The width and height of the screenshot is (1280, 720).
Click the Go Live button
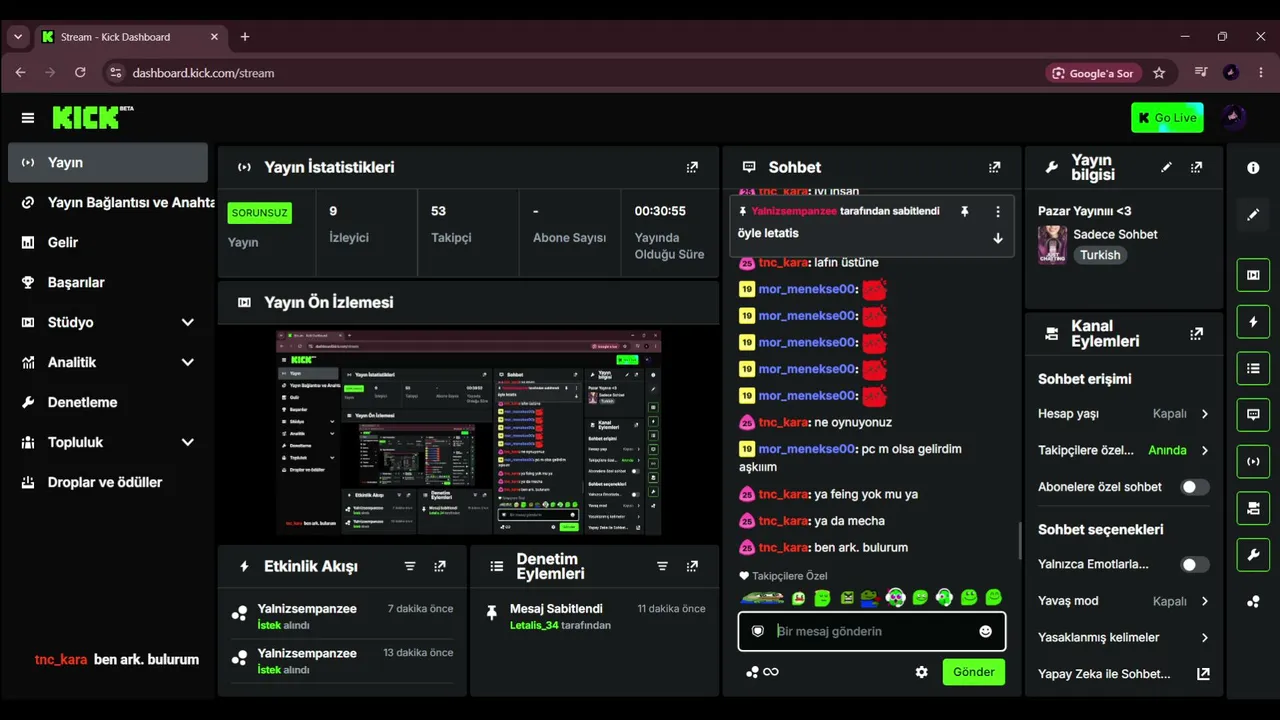click(1167, 117)
